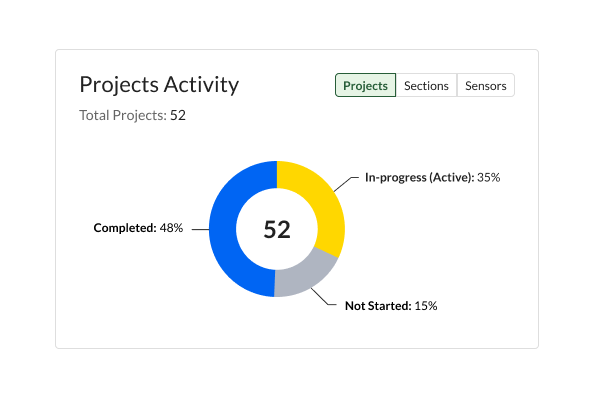The image size is (600, 400).
Task: Click the 35% value next to In-progress
Action: coord(489,178)
